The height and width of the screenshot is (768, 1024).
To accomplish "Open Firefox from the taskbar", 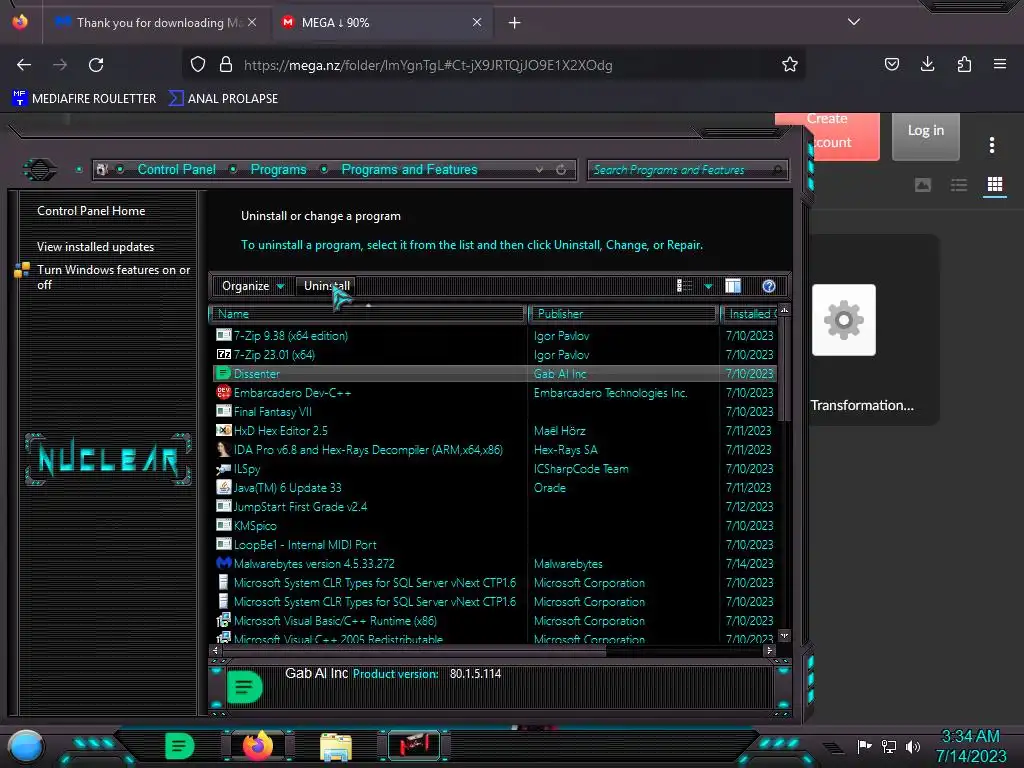I will (257, 746).
